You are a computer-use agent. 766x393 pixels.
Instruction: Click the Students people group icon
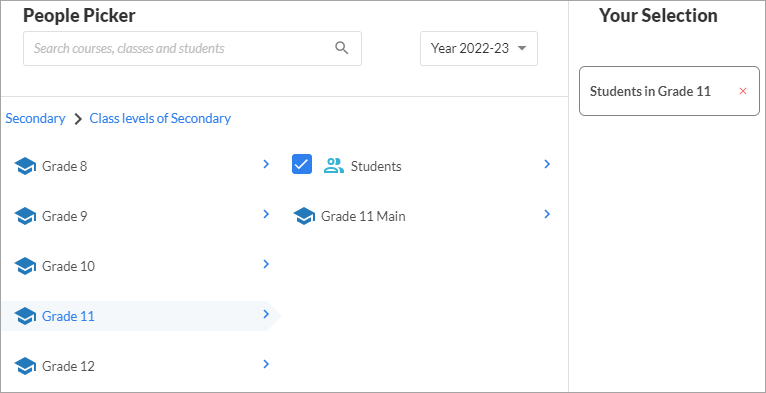pyautogui.click(x=334, y=166)
